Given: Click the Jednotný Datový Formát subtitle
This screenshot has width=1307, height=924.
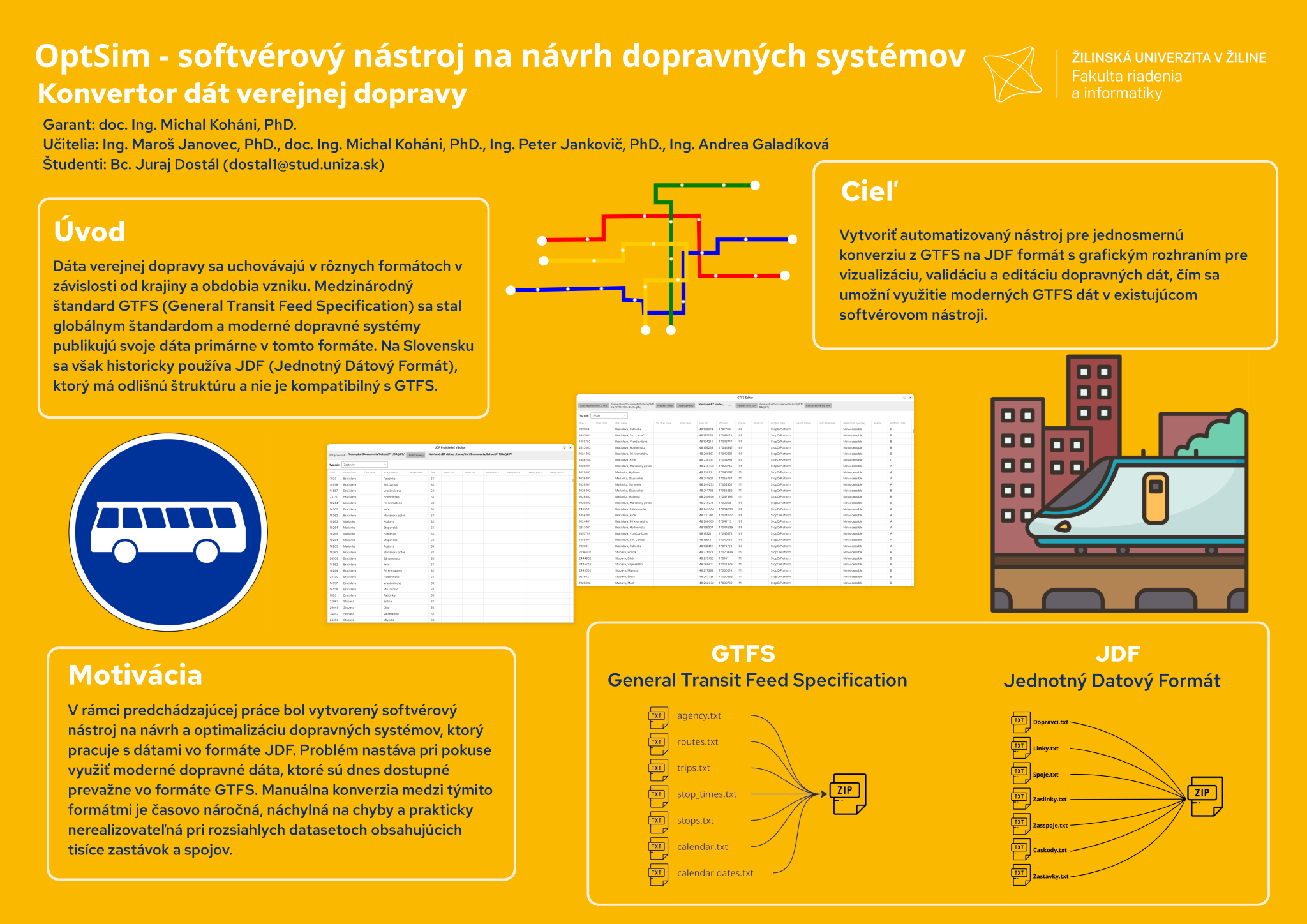Looking at the screenshot, I should [1112, 681].
